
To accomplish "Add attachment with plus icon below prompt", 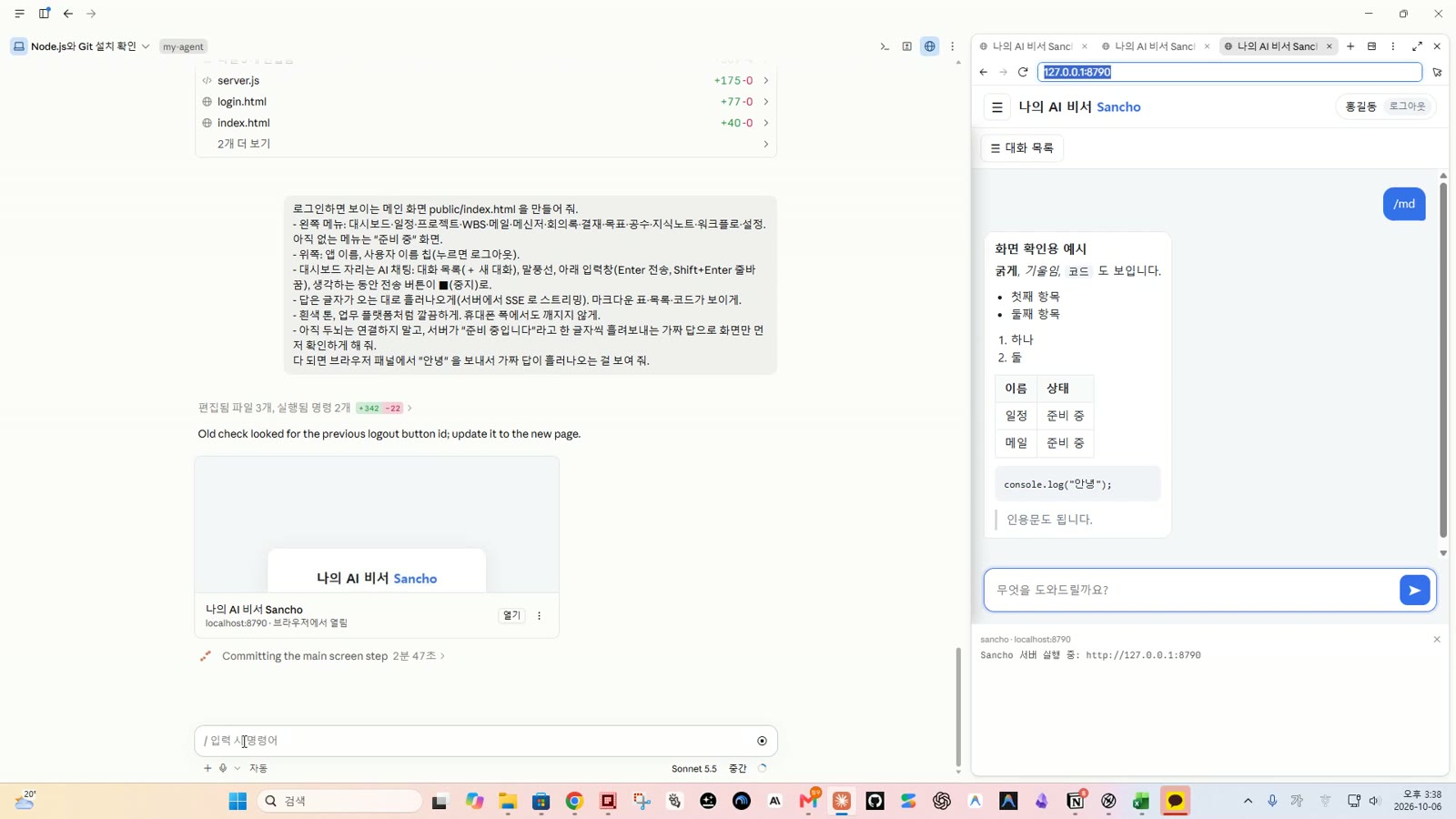I will tap(207, 768).
